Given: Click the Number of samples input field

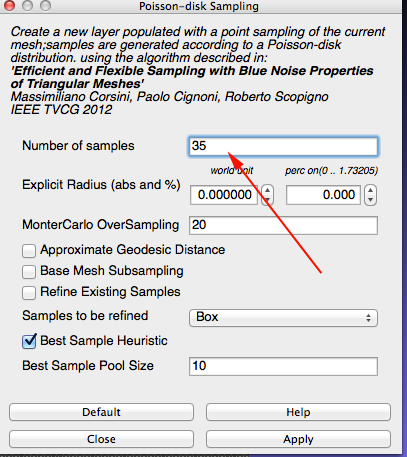Looking at the screenshot, I should [x=283, y=146].
